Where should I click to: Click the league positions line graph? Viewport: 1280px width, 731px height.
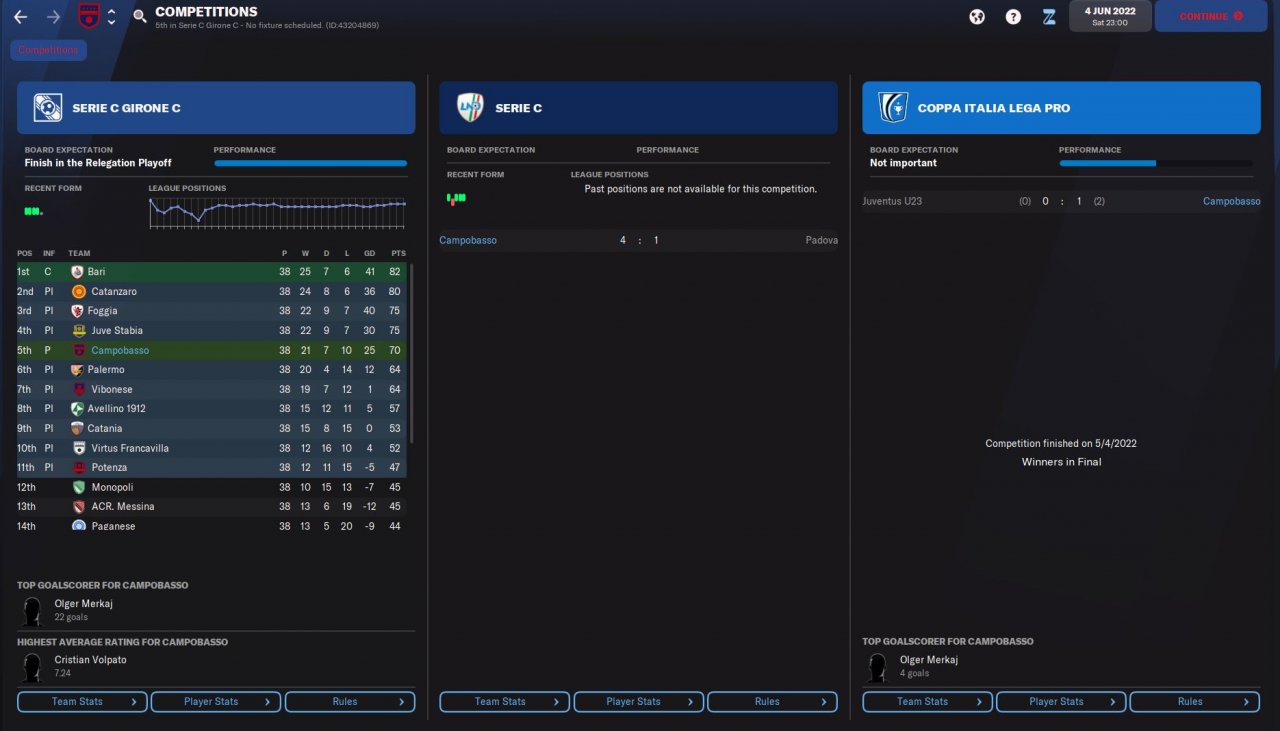278,213
